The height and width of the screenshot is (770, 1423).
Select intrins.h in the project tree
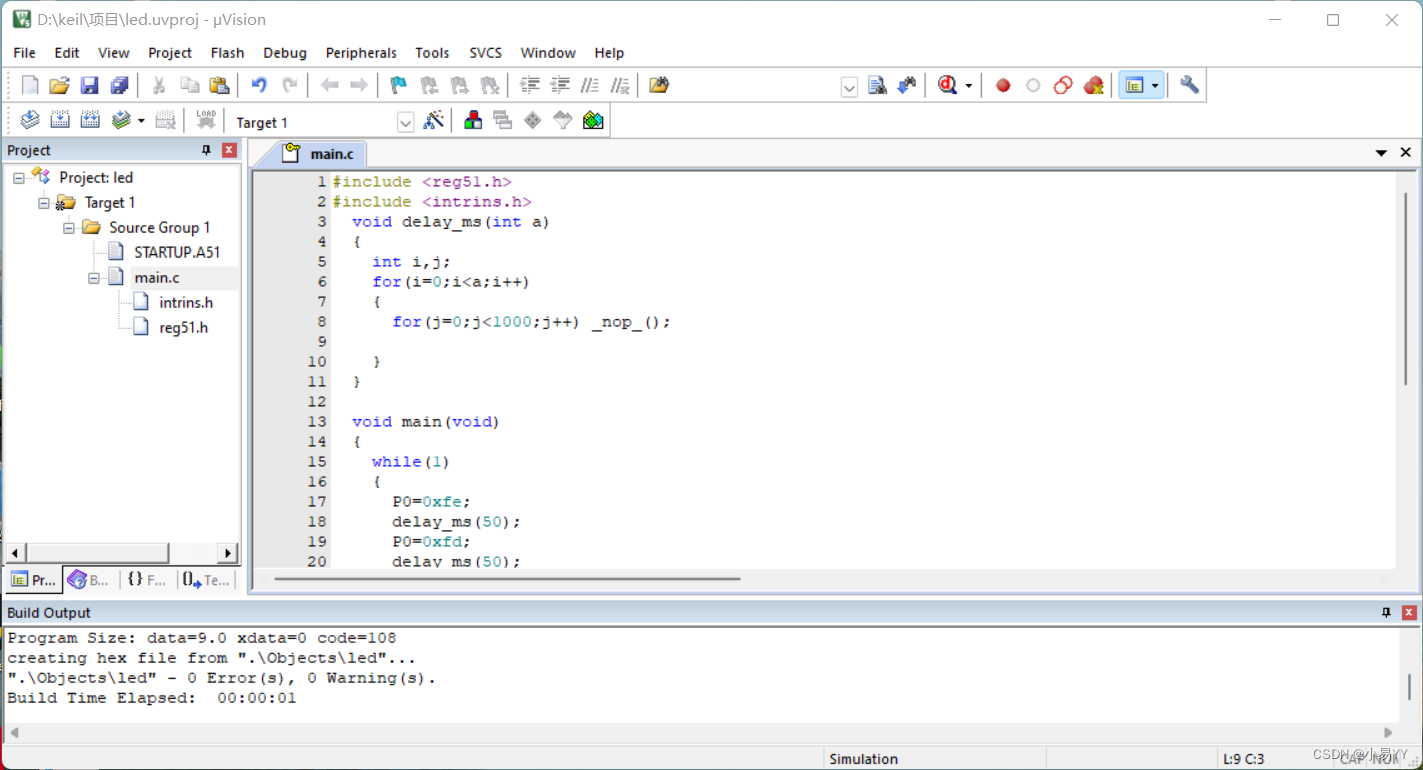coord(186,303)
